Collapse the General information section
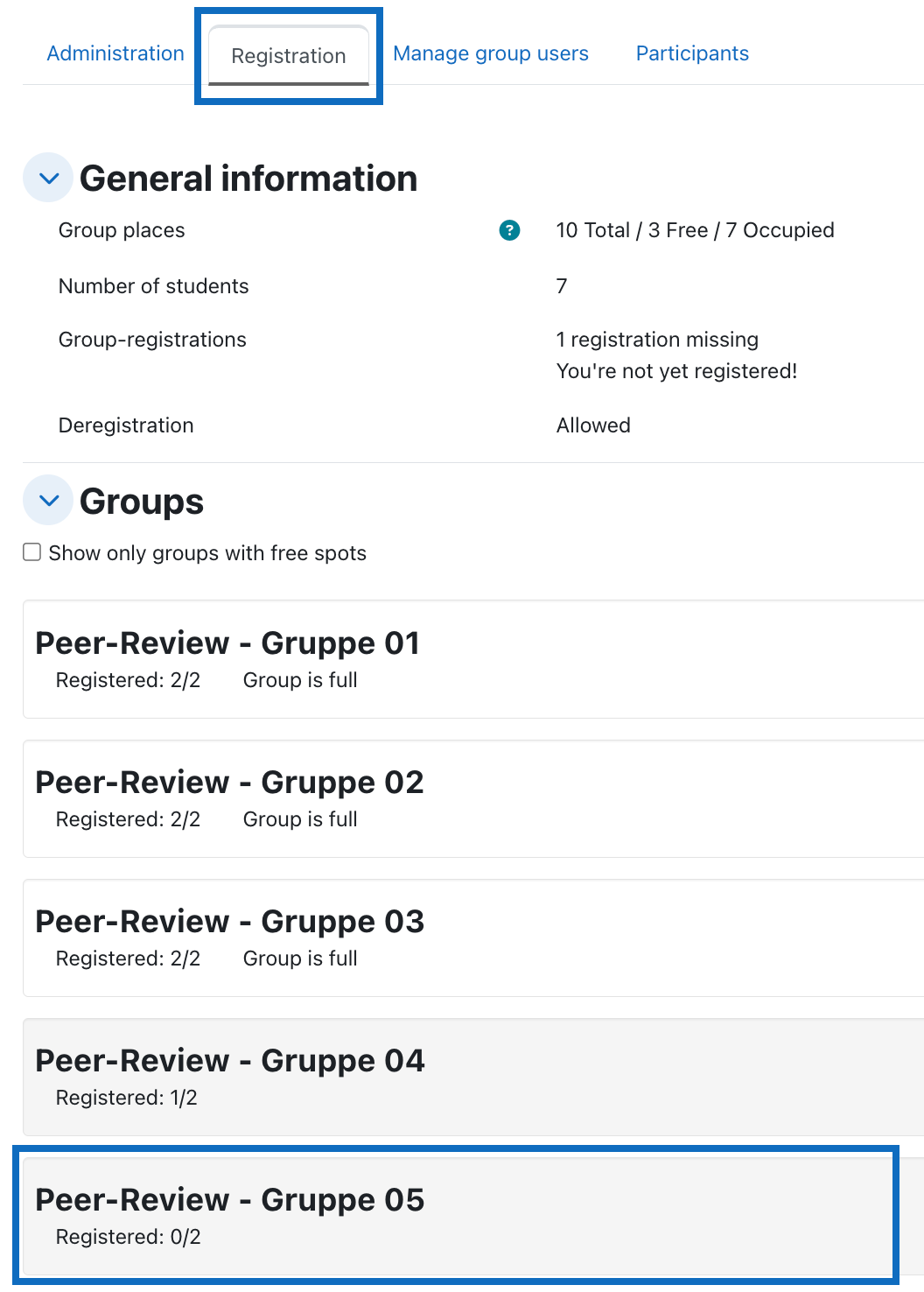The image size is (924, 1292). pyautogui.click(x=48, y=178)
